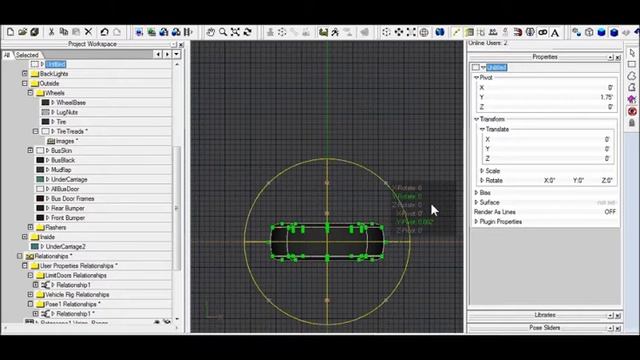Toggle Render As Lines OFF value

(x=610, y=212)
